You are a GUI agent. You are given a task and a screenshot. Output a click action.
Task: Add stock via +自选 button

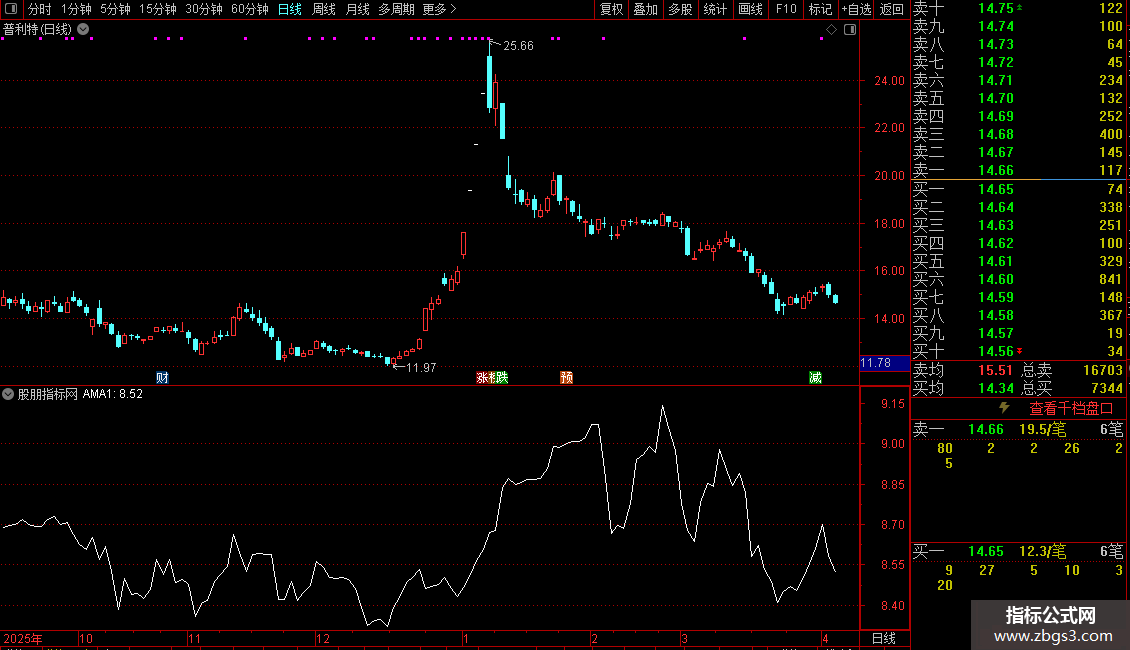pyautogui.click(x=857, y=9)
